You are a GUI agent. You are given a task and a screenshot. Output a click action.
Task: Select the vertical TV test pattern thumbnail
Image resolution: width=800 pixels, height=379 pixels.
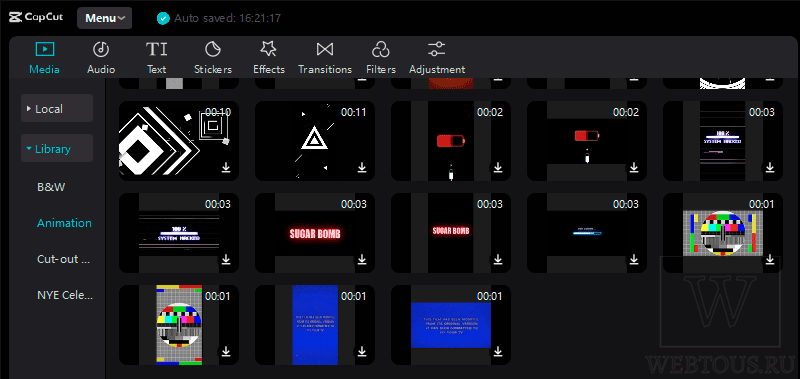point(179,325)
